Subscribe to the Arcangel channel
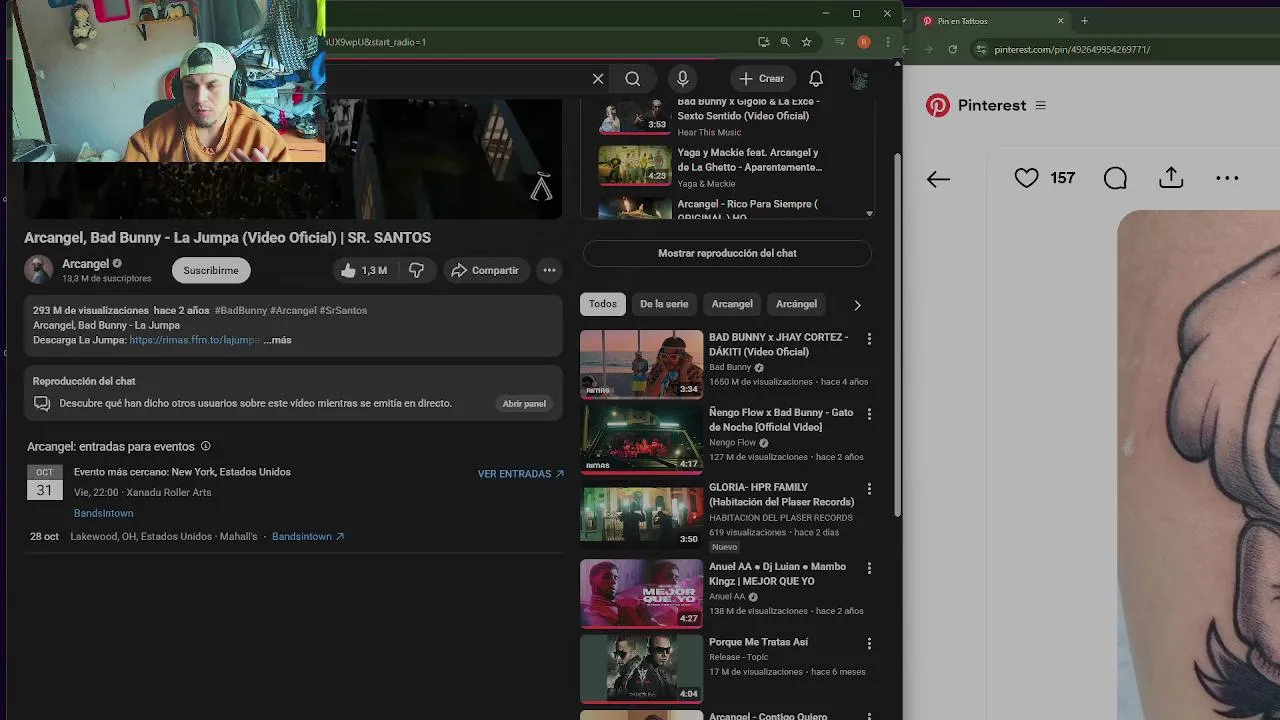This screenshot has width=1280, height=720. click(x=211, y=270)
